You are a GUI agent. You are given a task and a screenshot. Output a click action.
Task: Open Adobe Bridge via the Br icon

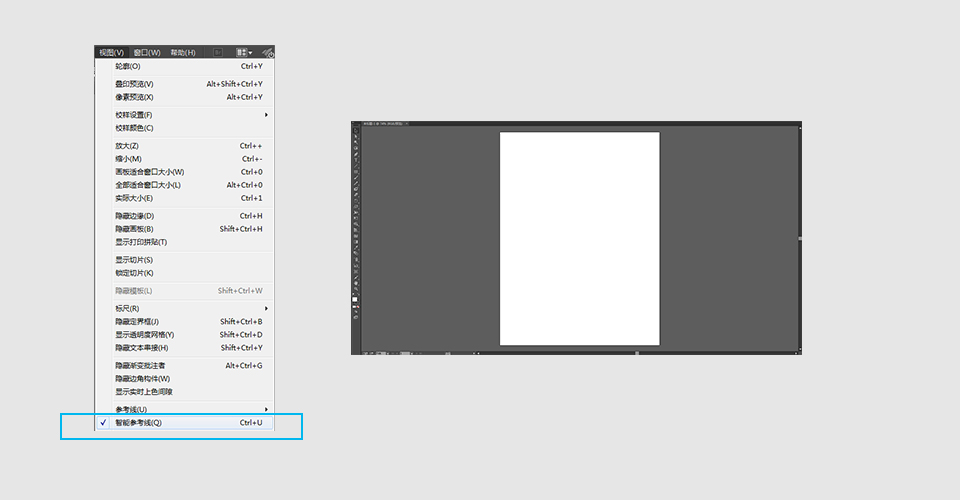coord(218,52)
